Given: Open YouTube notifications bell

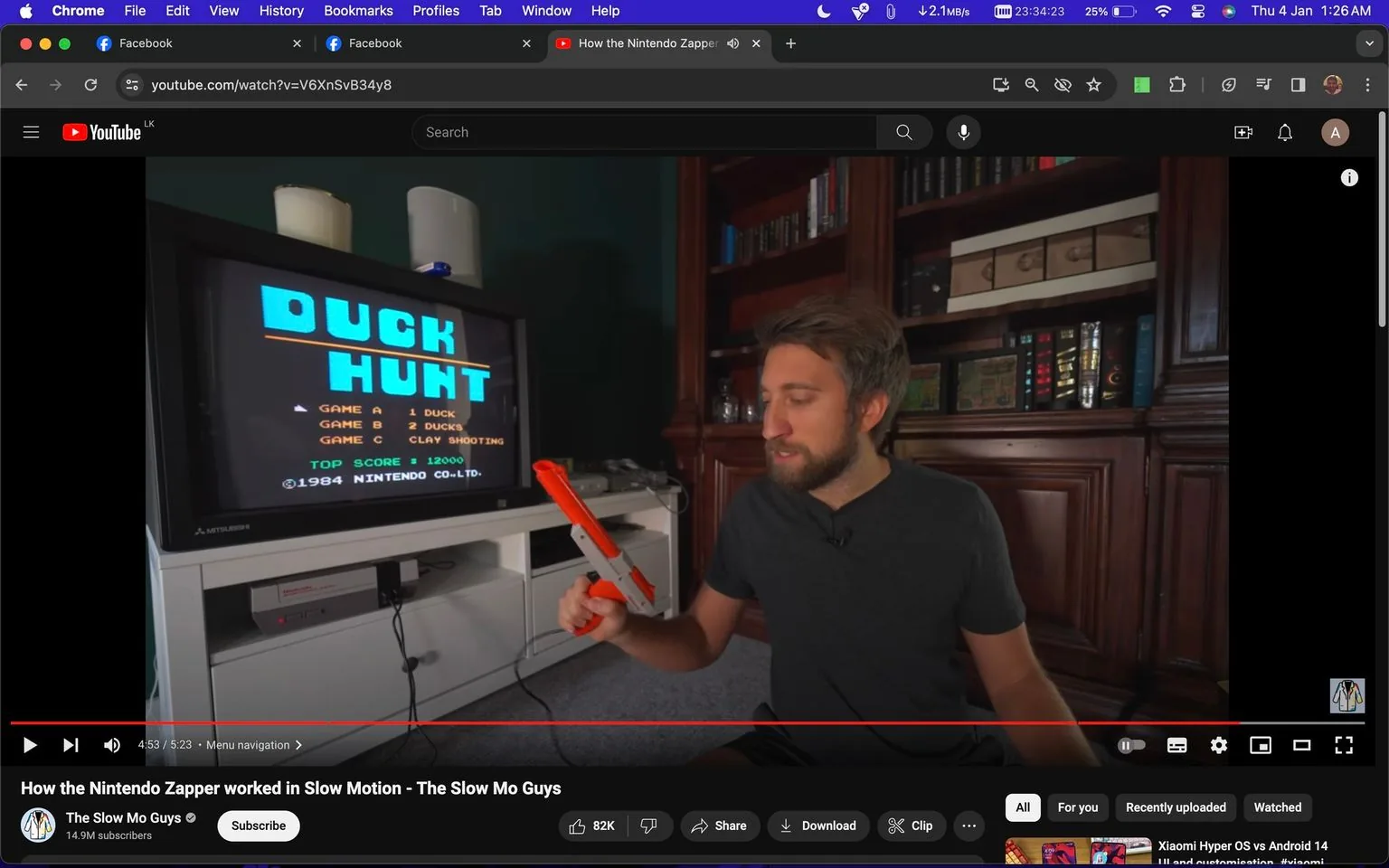Looking at the screenshot, I should pyautogui.click(x=1284, y=132).
